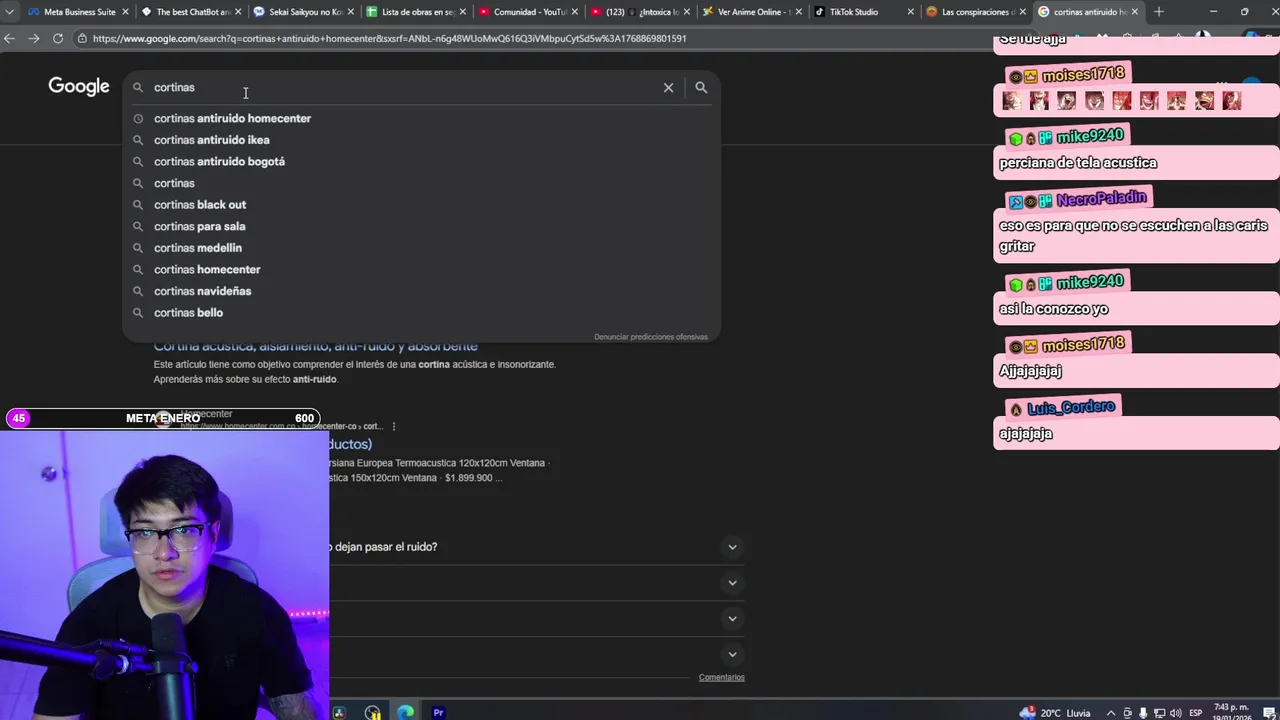
Task: Clear the search box with the X icon
Action: coord(668,87)
